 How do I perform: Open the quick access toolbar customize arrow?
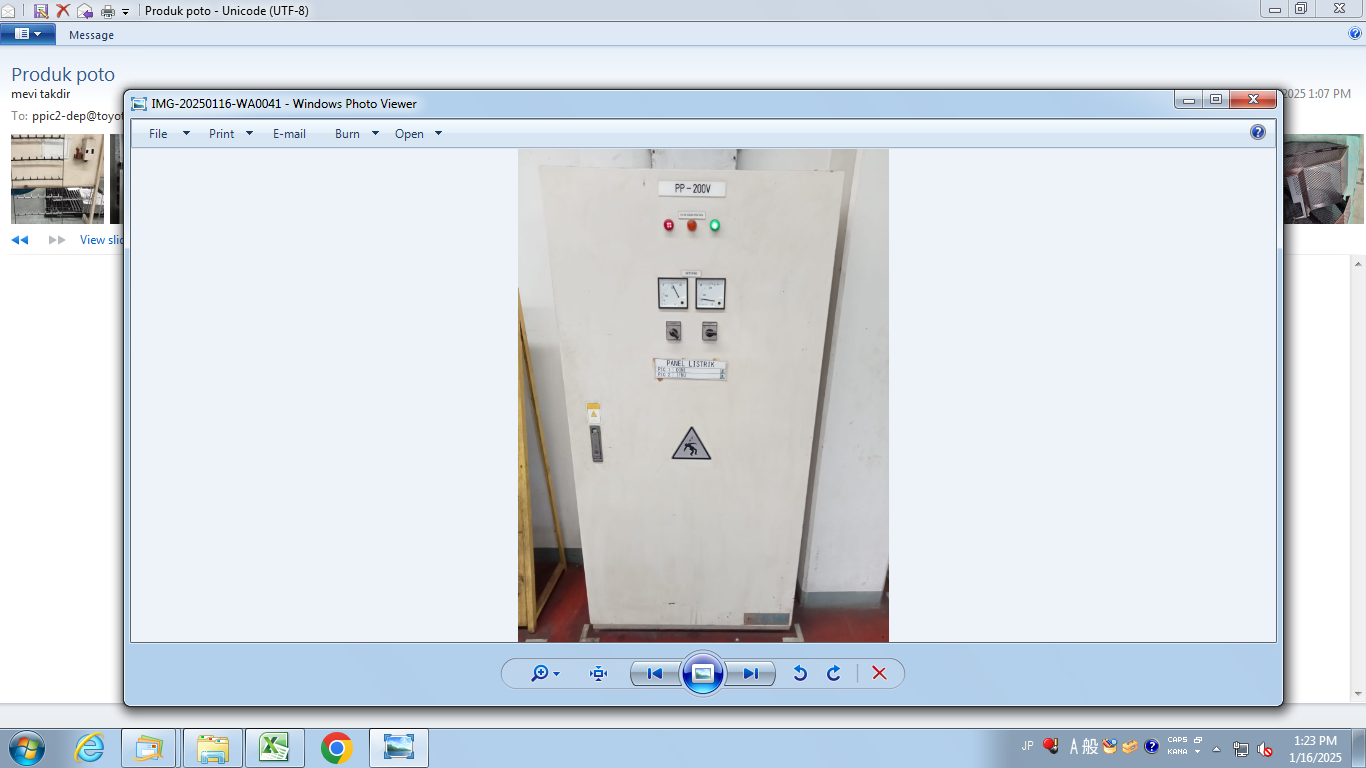click(x=126, y=11)
